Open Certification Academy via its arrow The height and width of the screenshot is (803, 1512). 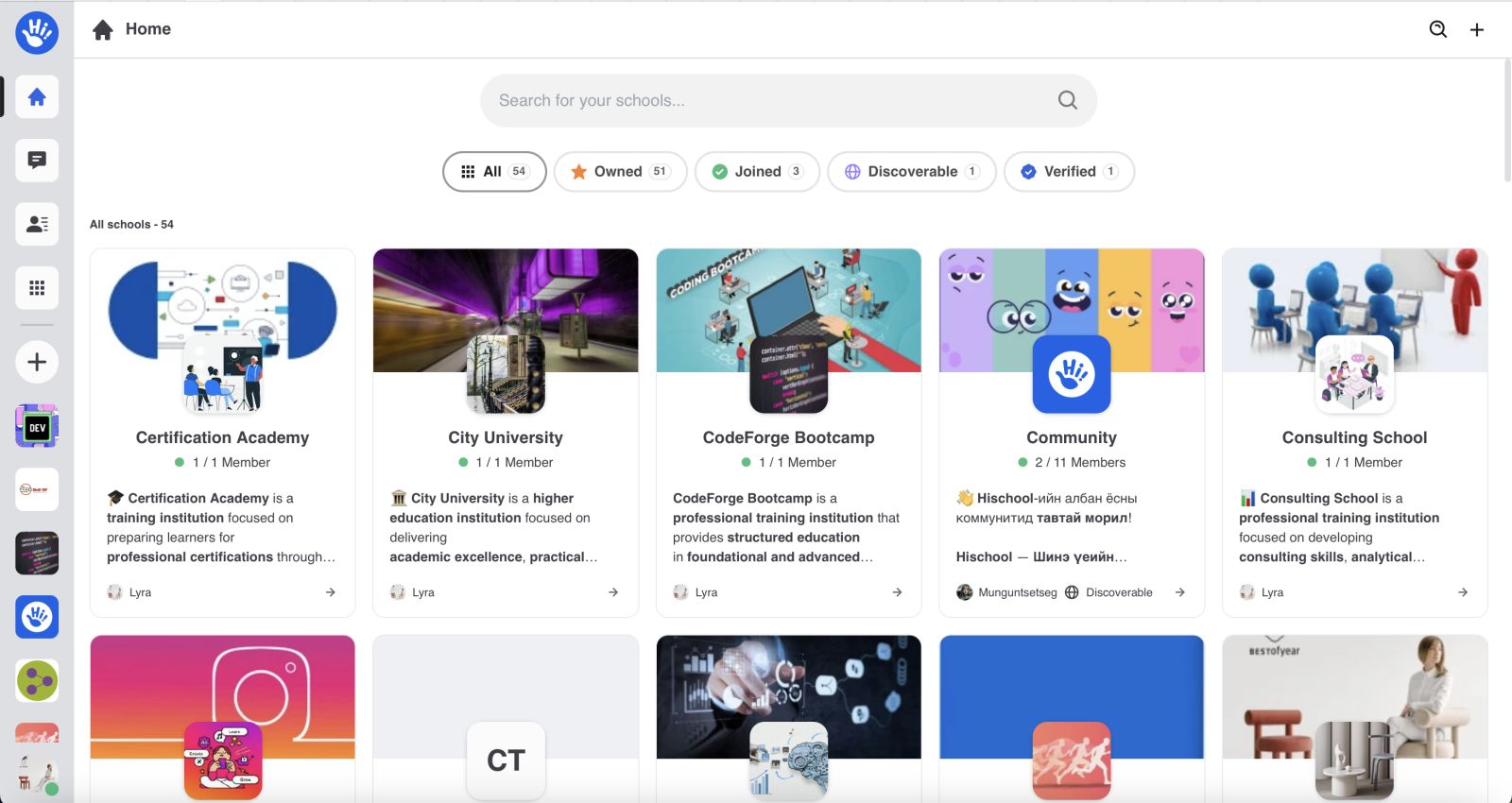tap(330, 592)
